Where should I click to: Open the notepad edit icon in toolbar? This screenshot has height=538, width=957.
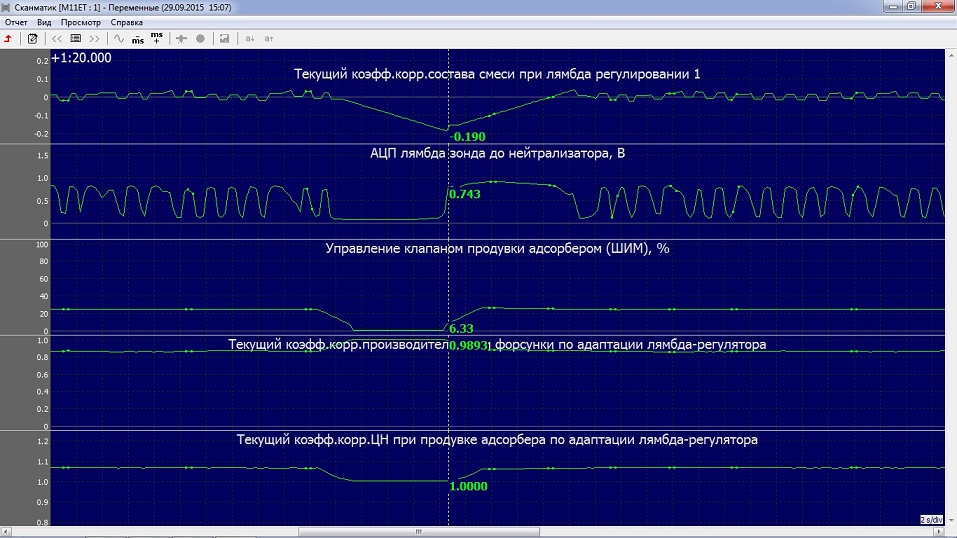coord(32,38)
